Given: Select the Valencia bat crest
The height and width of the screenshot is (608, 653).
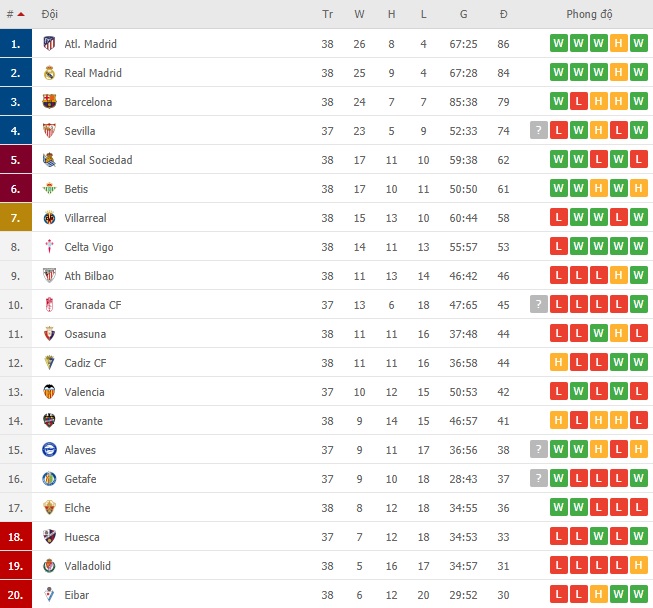Looking at the screenshot, I should pyautogui.click(x=49, y=392).
